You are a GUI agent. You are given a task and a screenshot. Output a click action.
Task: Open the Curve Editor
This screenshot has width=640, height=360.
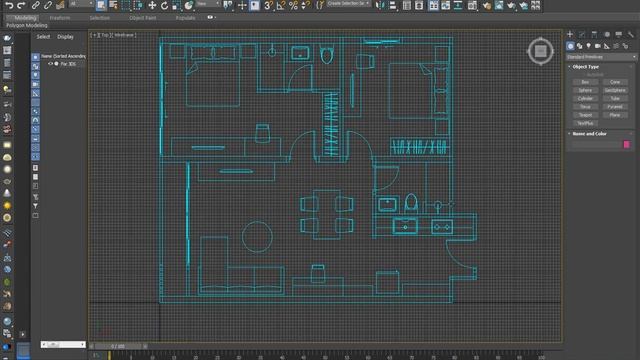(x=446, y=5)
